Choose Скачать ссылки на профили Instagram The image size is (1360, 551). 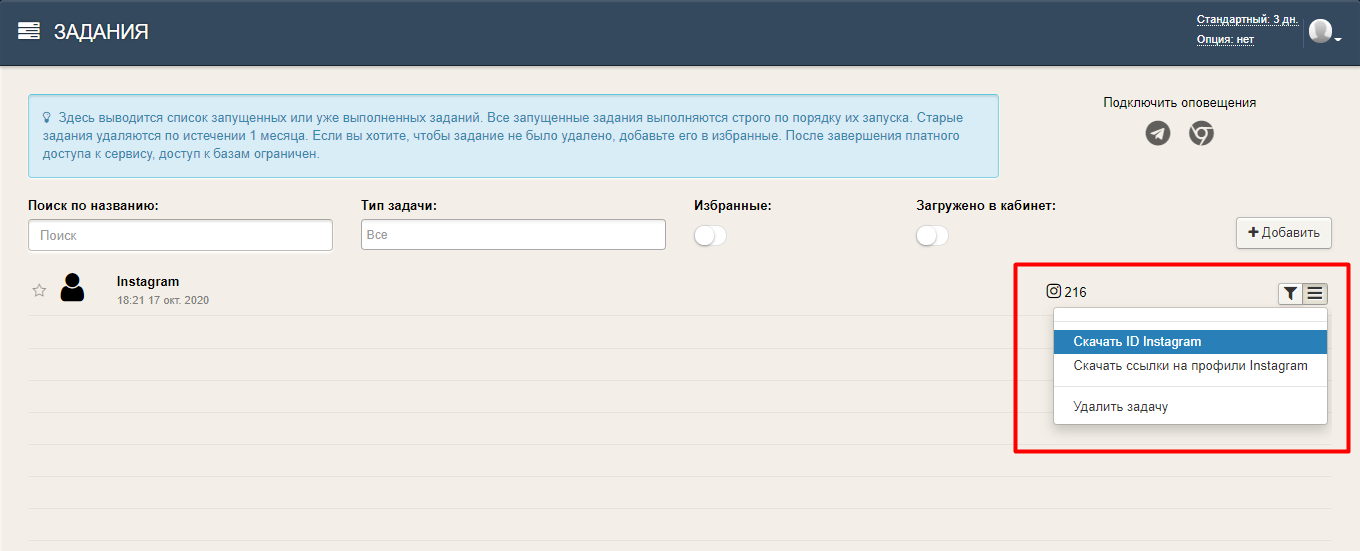[x=1189, y=366]
